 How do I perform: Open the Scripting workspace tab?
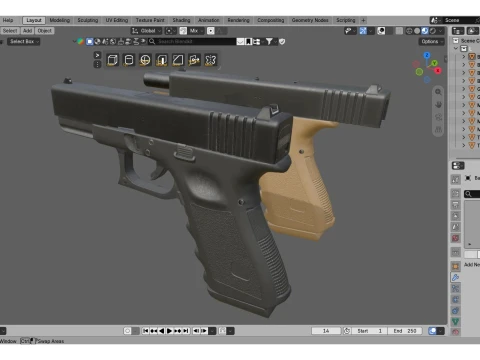(346, 20)
